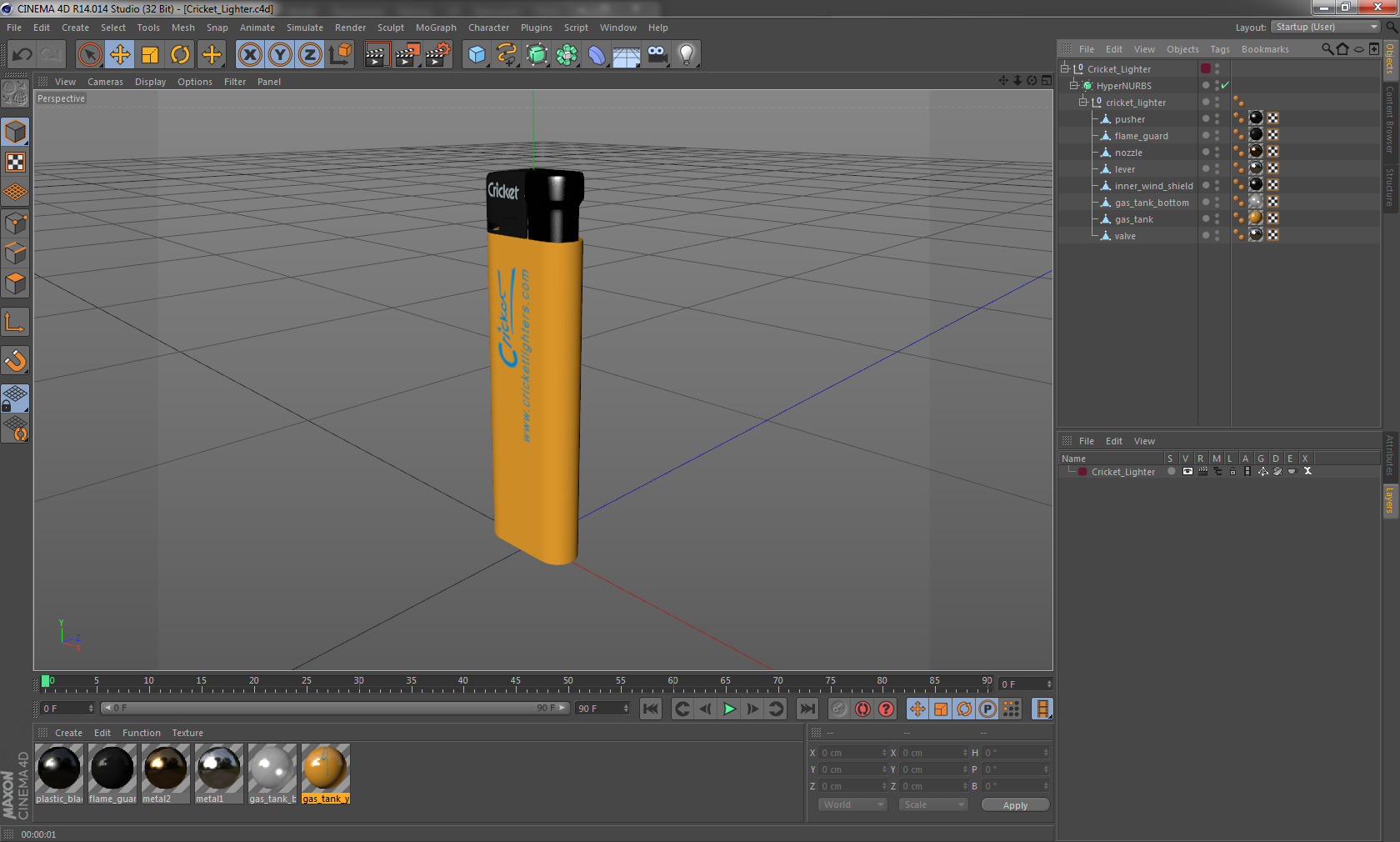Image resolution: width=1400 pixels, height=842 pixels.
Task: Toggle visibility dot for gas_tank object
Action: (x=1205, y=218)
